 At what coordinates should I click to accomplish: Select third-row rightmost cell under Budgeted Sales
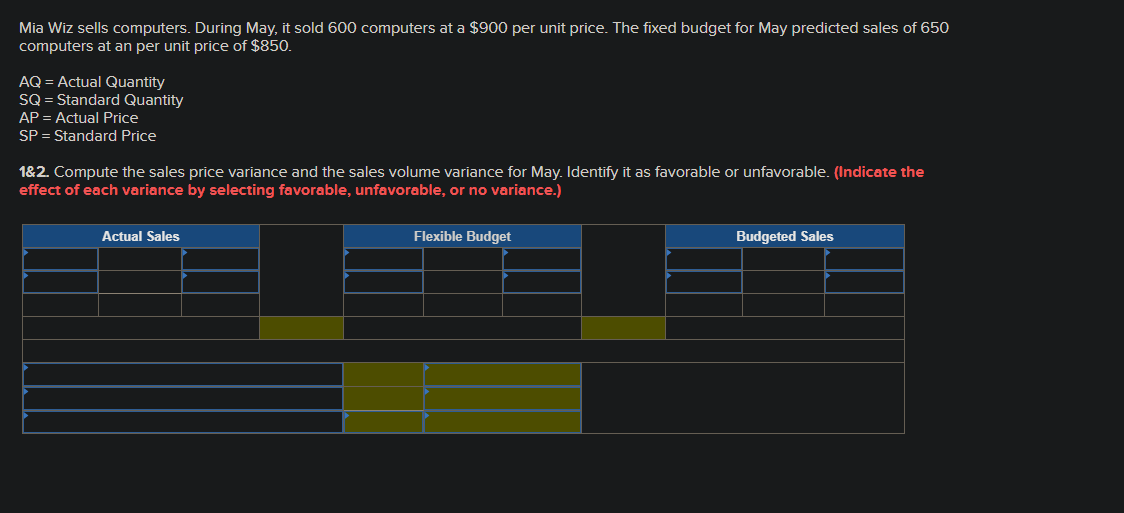[x=865, y=305]
